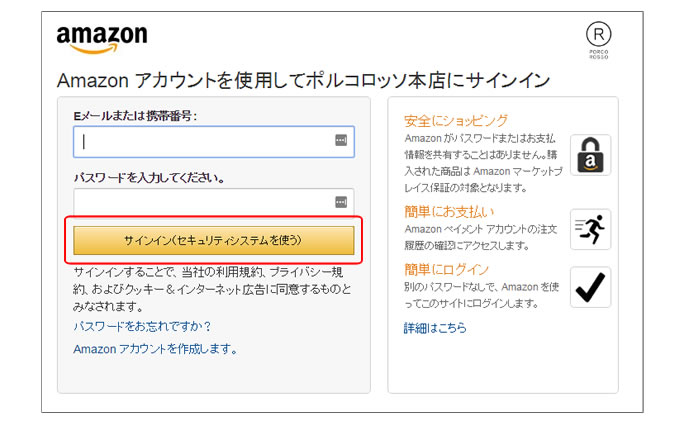Click the Eメールまたは携帯番号 label
This screenshot has height=427, width=700.
click(135, 116)
